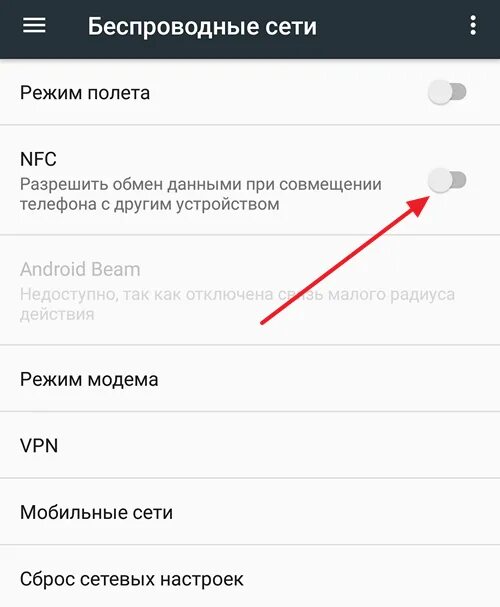The image size is (500, 607).
Task: Select the greyed-out Android Beam title
Action: [80, 269]
